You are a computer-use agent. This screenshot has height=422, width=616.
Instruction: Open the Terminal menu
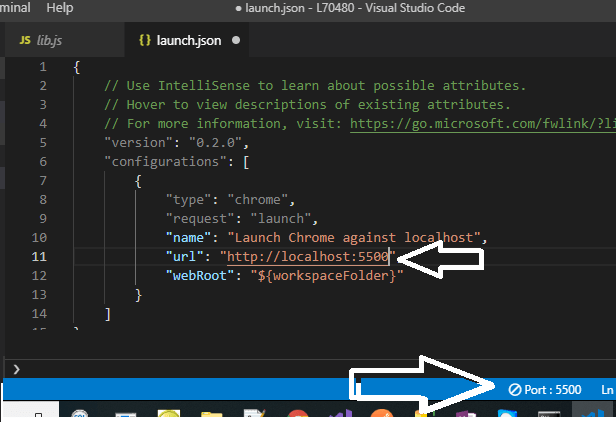[14, 8]
